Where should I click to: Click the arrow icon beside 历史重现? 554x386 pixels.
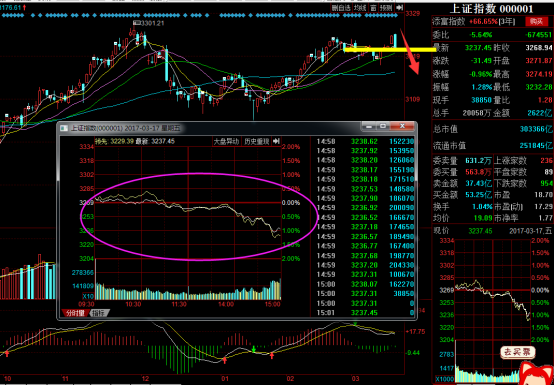coord(276,141)
